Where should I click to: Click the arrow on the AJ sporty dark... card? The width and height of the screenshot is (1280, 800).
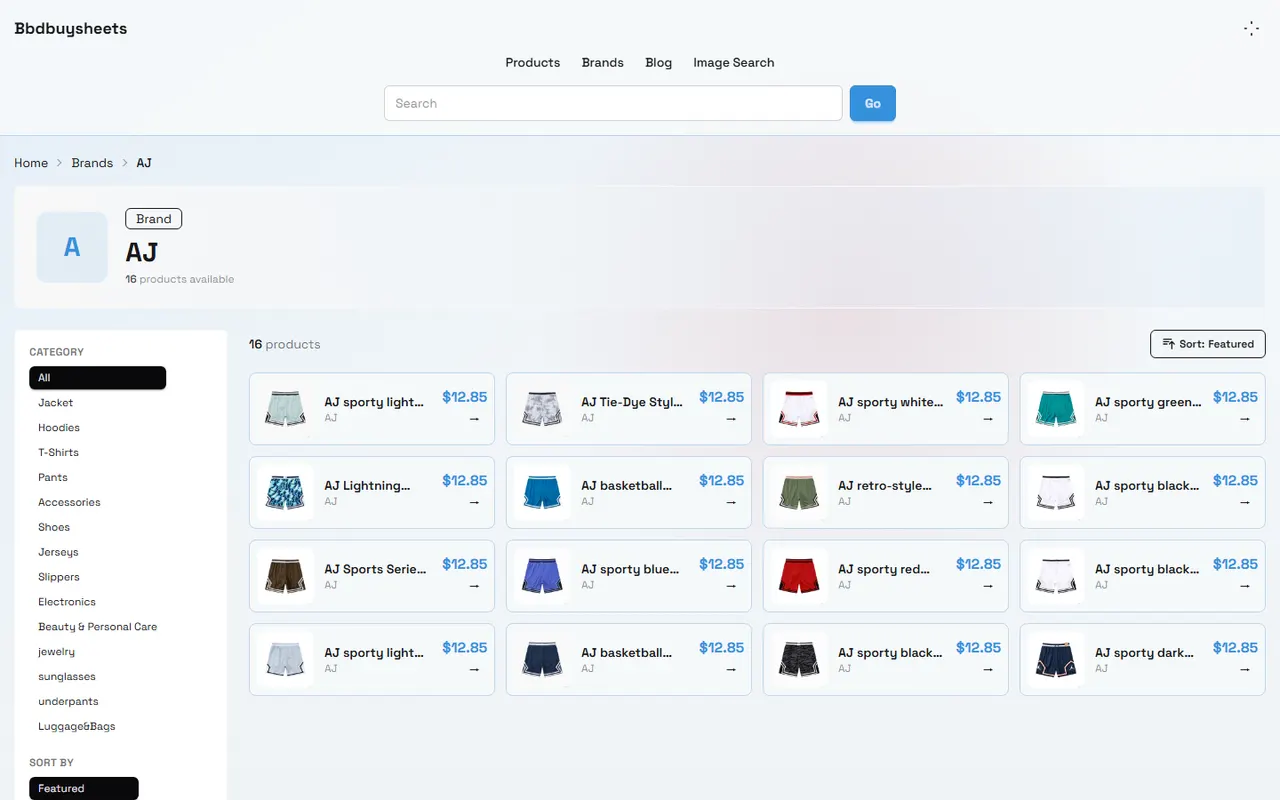pyautogui.click(x=1245, y=670)
